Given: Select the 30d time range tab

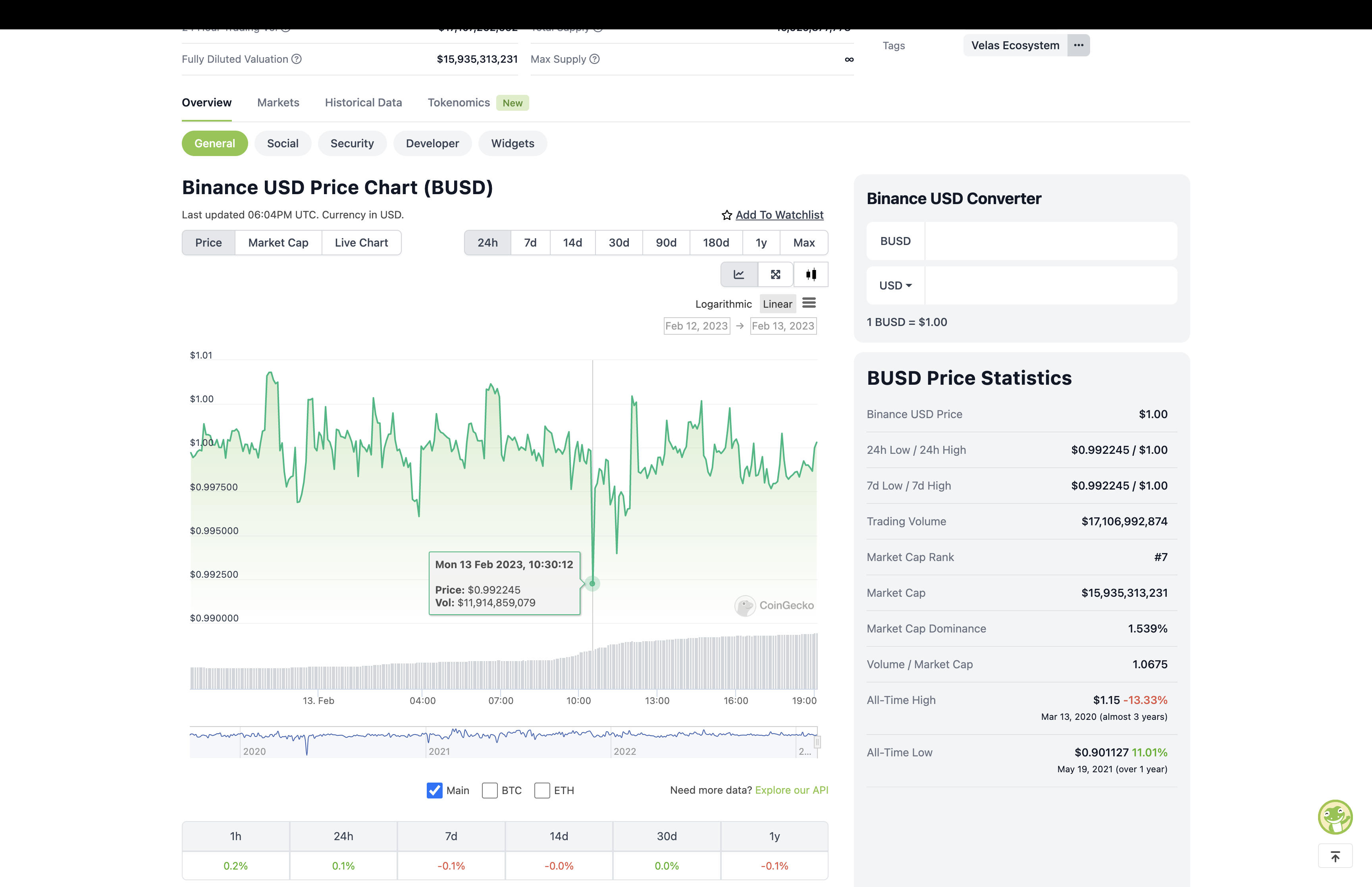Looking at the screenshot, I should point(619,243).
